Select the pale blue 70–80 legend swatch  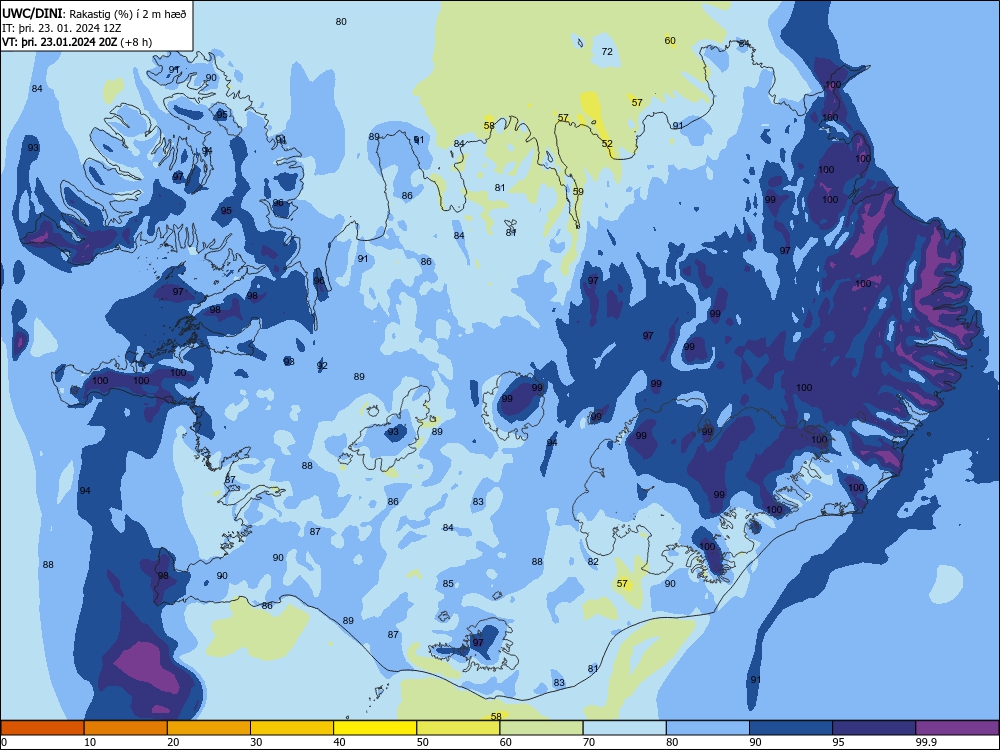[x=625, y=728]
